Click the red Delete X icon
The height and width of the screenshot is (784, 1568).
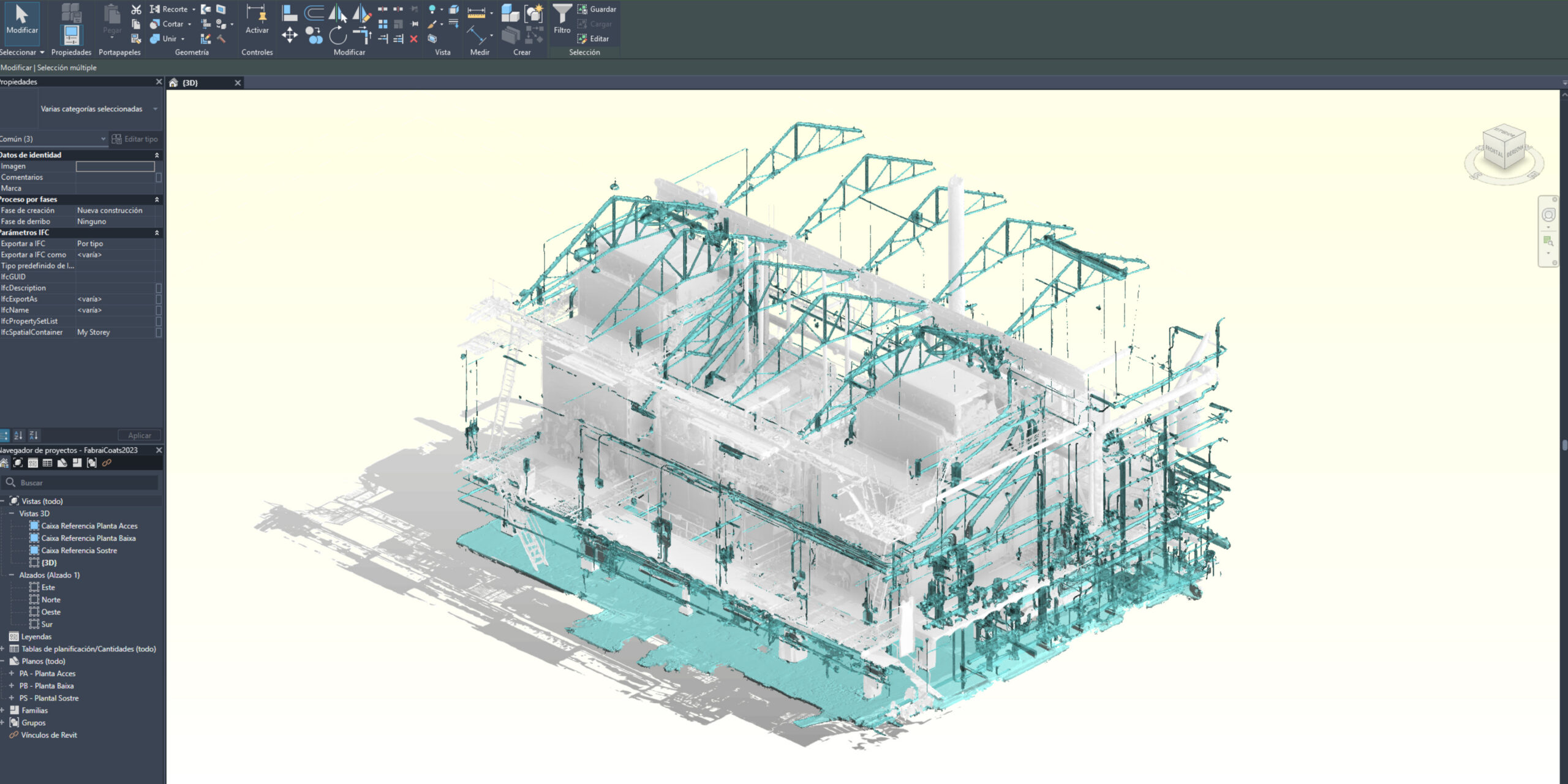tap(414, 39)
